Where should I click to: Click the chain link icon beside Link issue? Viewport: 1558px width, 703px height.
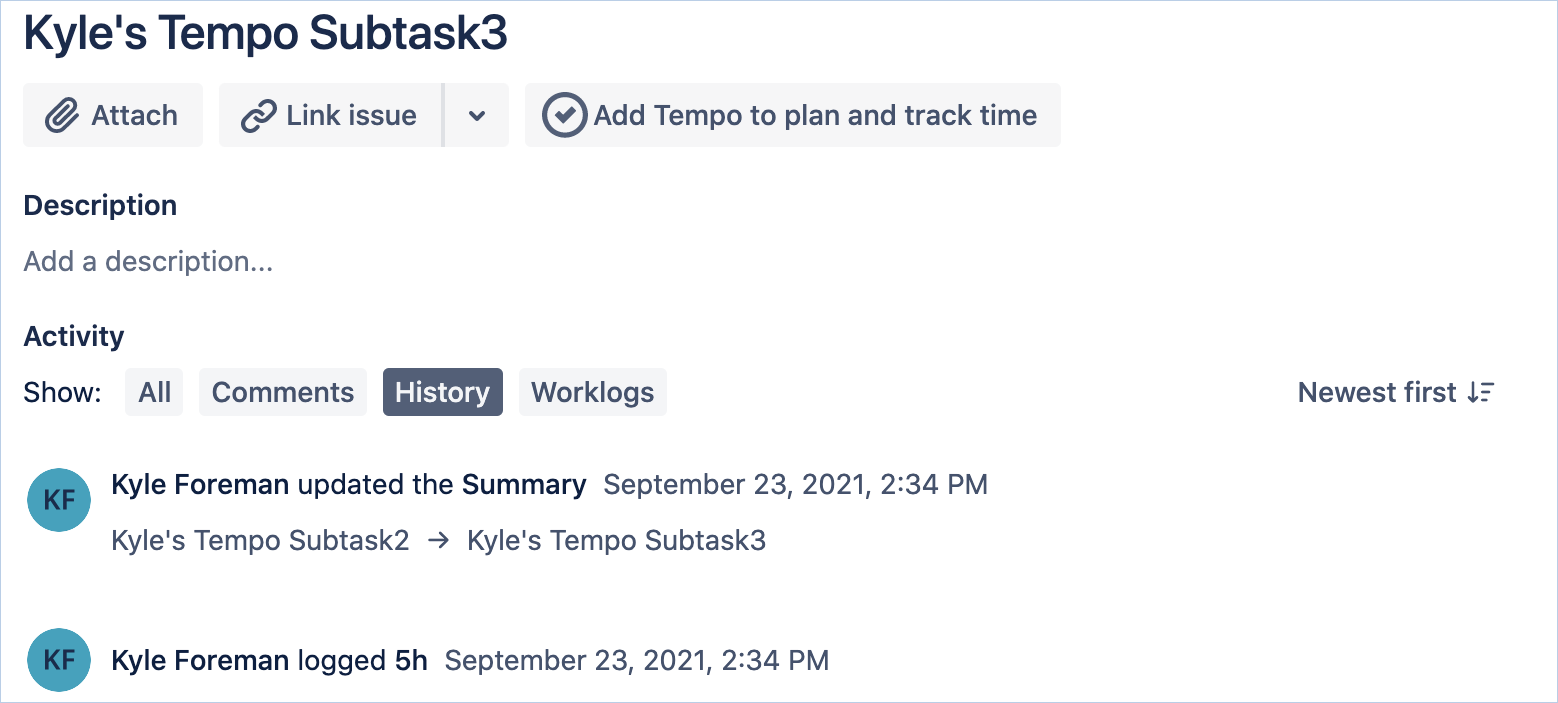click(261, 115)
